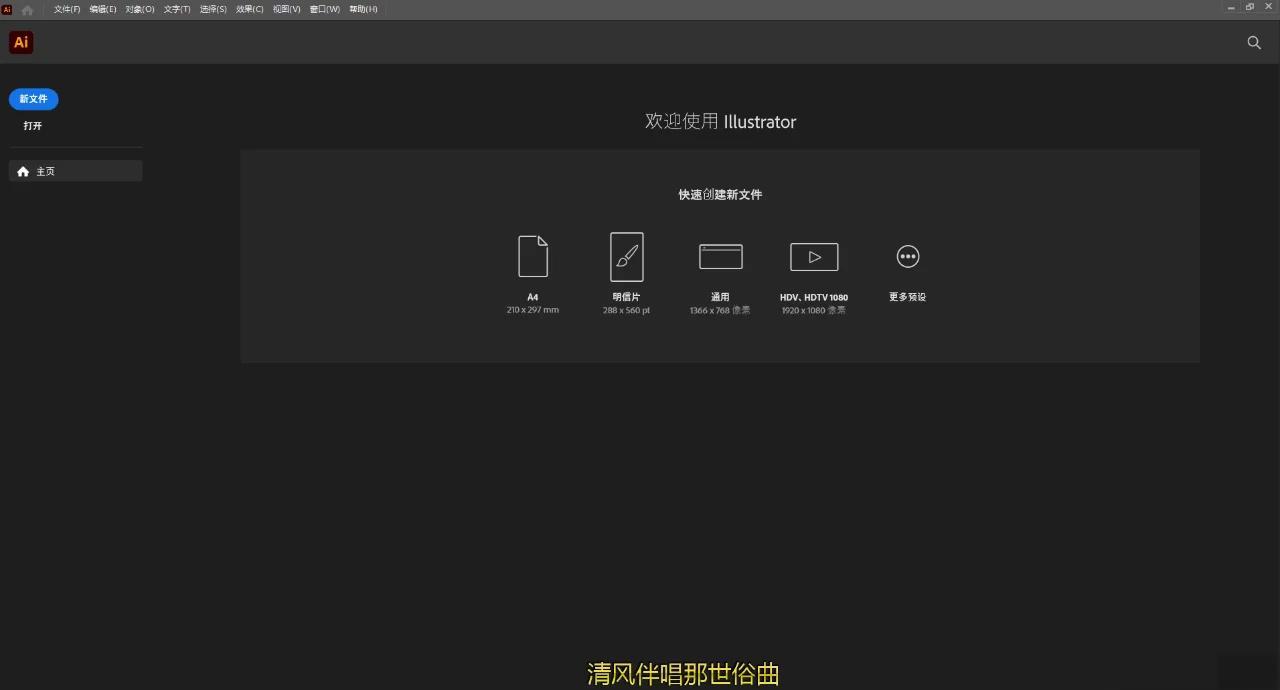1280x690 pixels.
Task: Open 更多预设 more presets icon
Action: [908, 257]
